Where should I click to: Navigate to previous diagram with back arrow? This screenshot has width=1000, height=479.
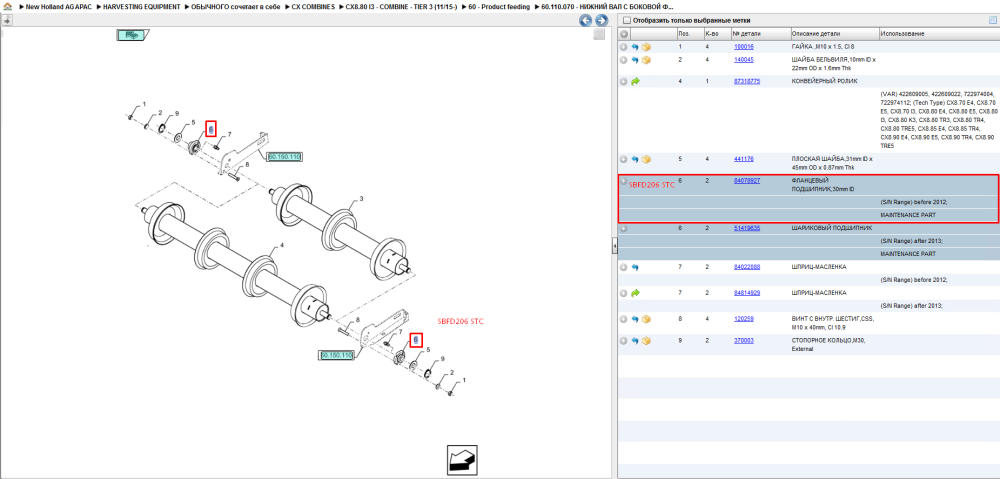(585, 20)
